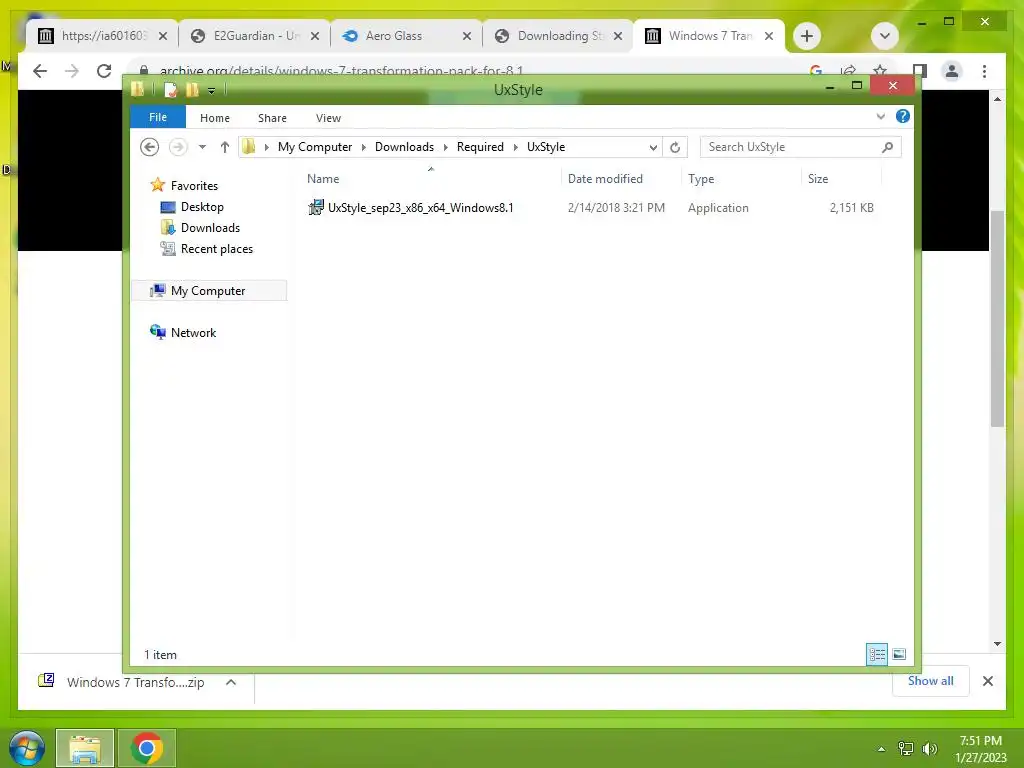Bookmark this page with the star icon
The width and height of the screenshot is (1024, 768).
click(880, 70)
